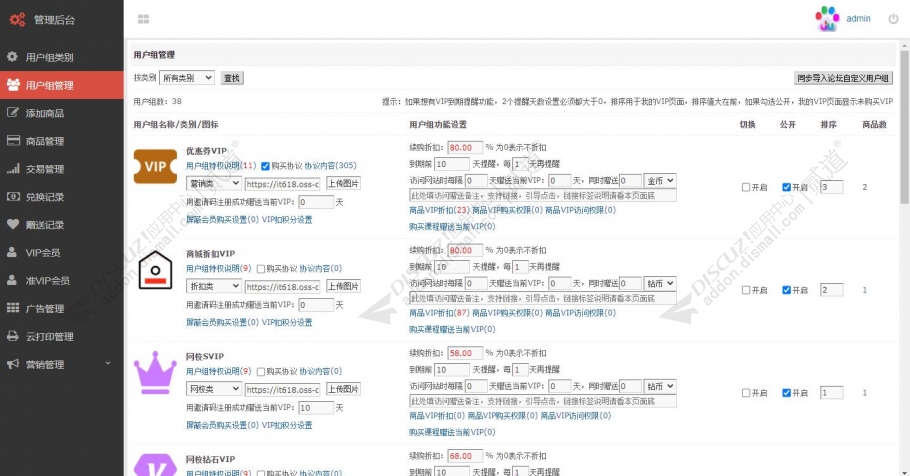
Task: Toggle sidebar with the grid icon in header
Action: tap(143, 19)
